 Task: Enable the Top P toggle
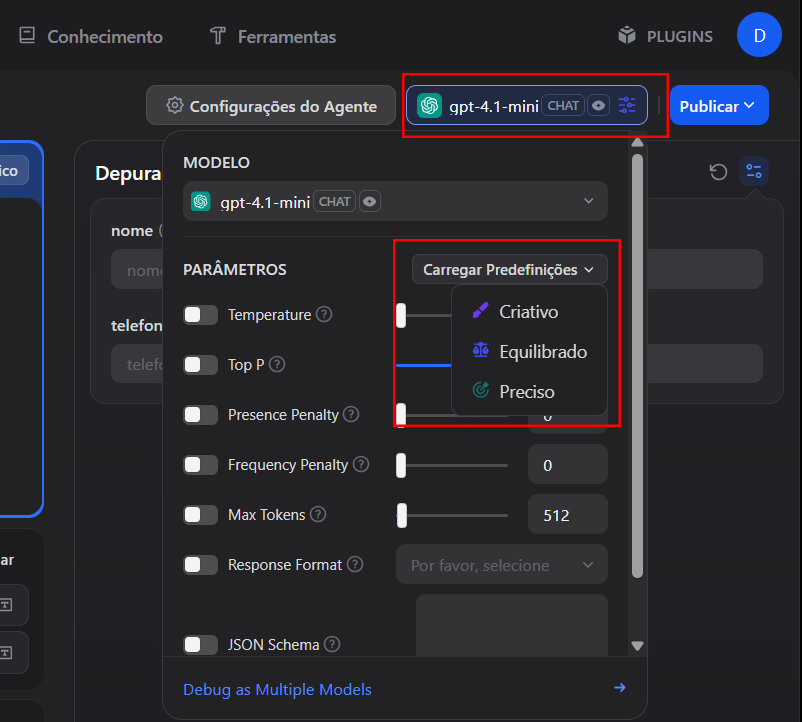tap(200, 365)
